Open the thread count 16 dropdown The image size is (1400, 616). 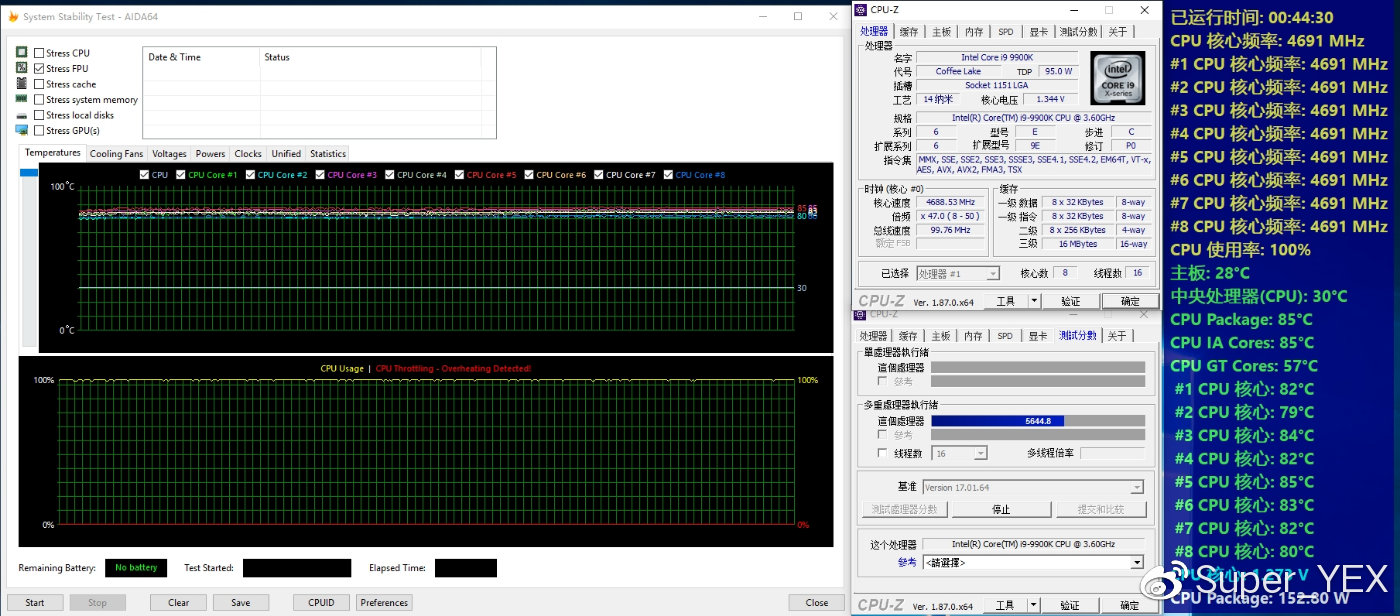click(959, 453)
